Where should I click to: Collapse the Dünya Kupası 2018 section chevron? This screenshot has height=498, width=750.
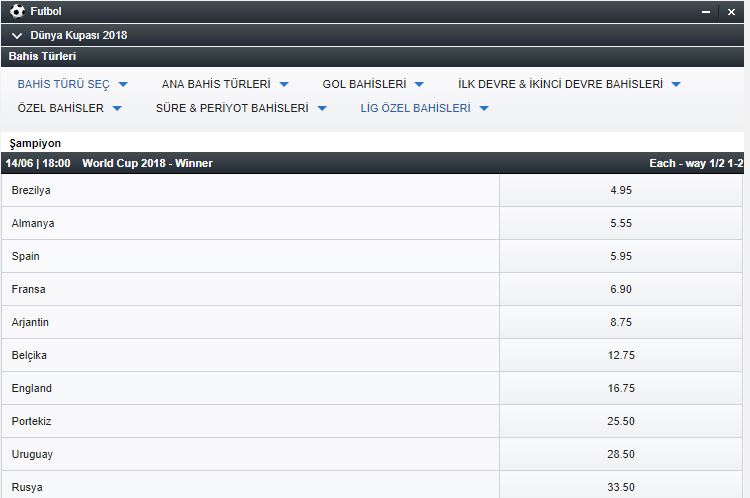(x=17, y=35)
